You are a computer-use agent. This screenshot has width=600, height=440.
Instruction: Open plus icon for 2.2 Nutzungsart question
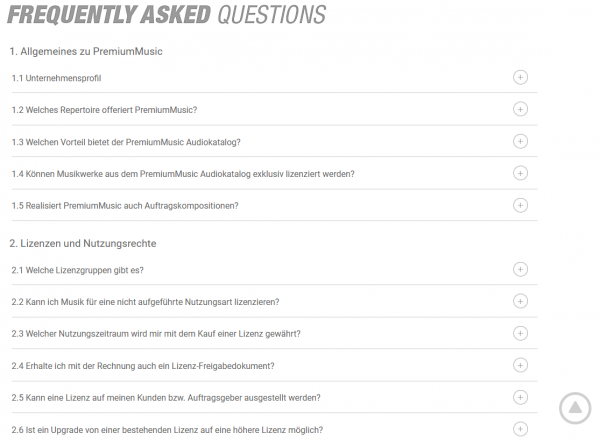(520, 301)
